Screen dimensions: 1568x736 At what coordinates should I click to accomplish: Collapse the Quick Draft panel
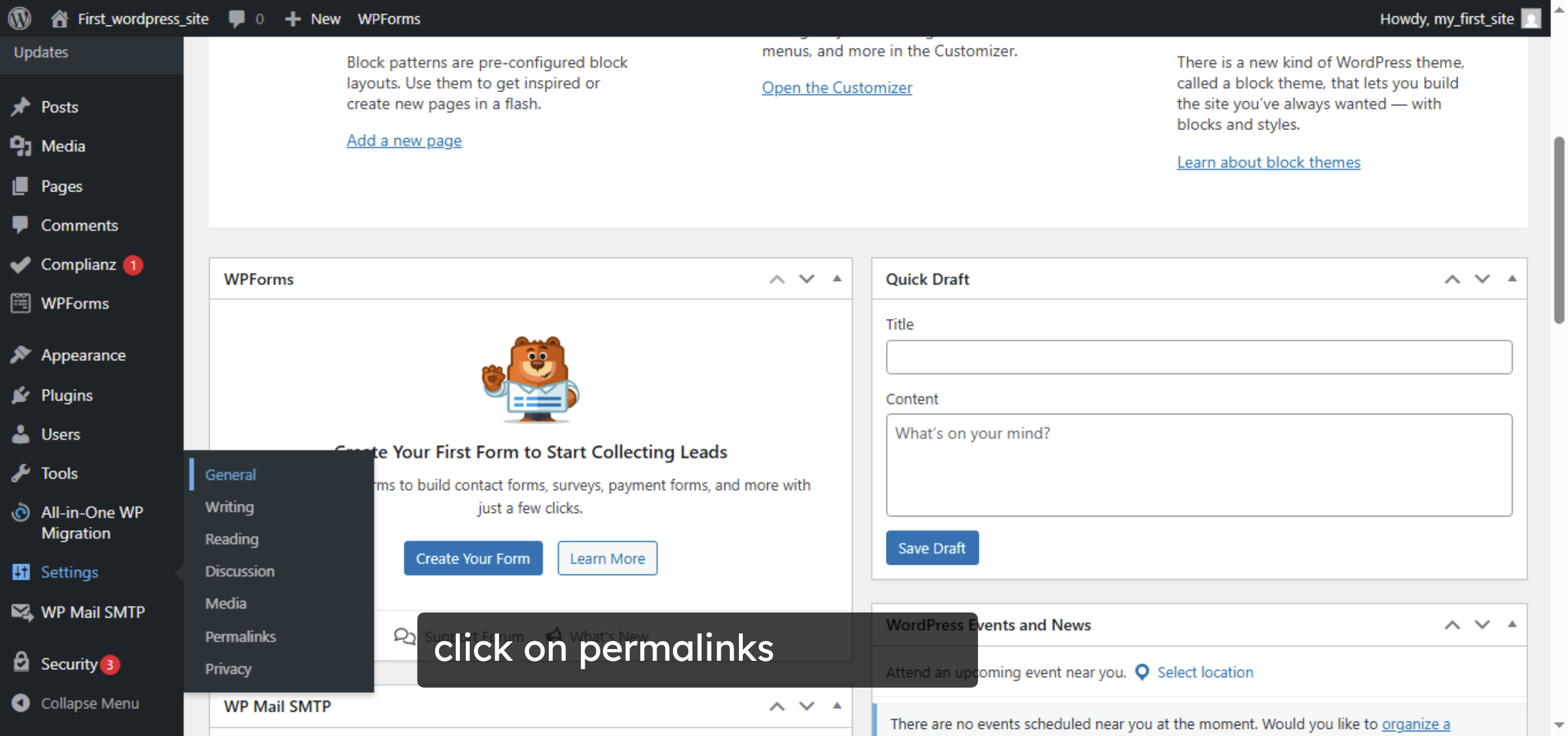(1512, 278)
